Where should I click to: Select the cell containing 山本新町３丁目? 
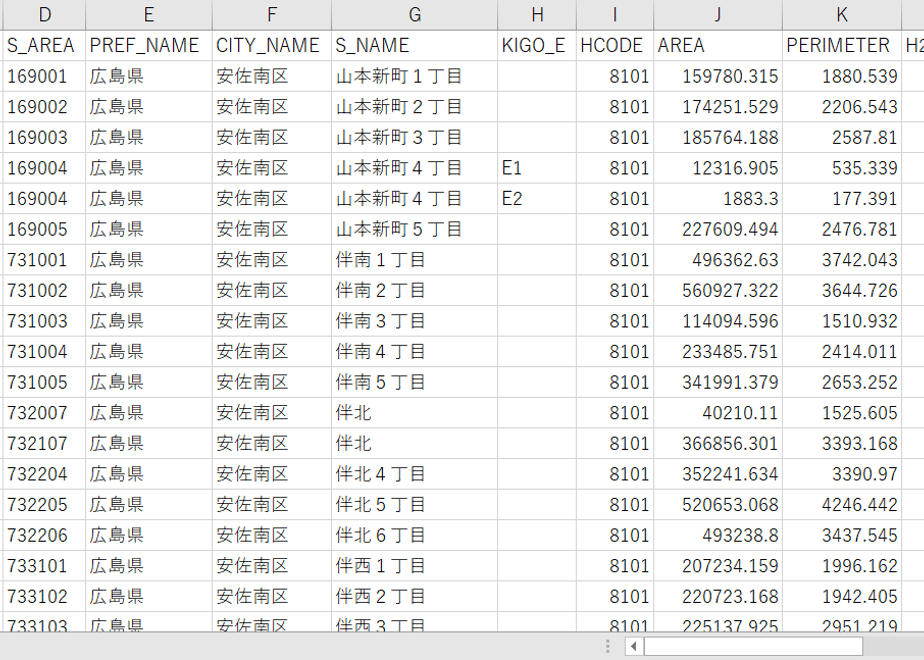(414, 137)
